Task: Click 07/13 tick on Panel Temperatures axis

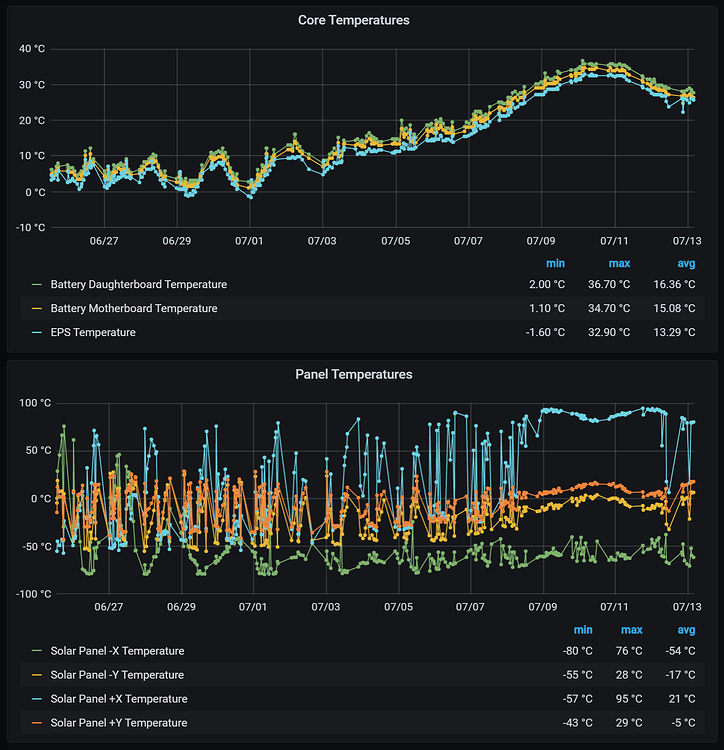Action: pos(687,607)
